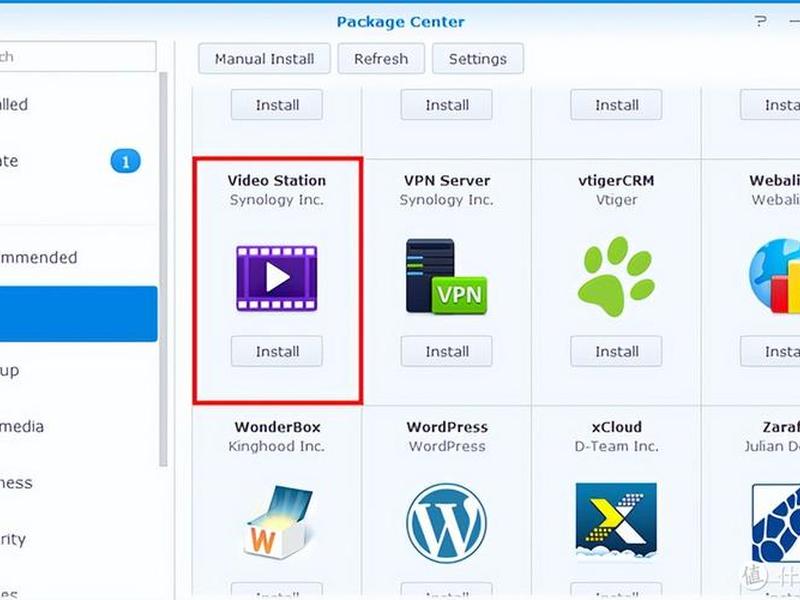Screen dimensions: 800x600
Task: Select the vtigerCRM green paw icon
Action: click(x=616, y=276)
